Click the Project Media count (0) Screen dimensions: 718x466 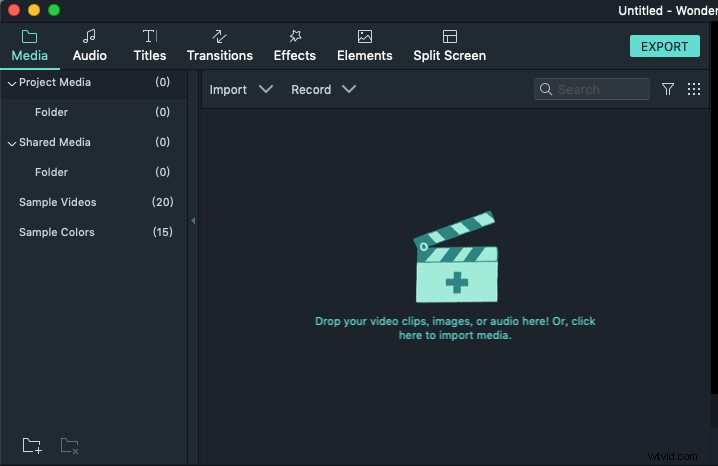[163, 82]
